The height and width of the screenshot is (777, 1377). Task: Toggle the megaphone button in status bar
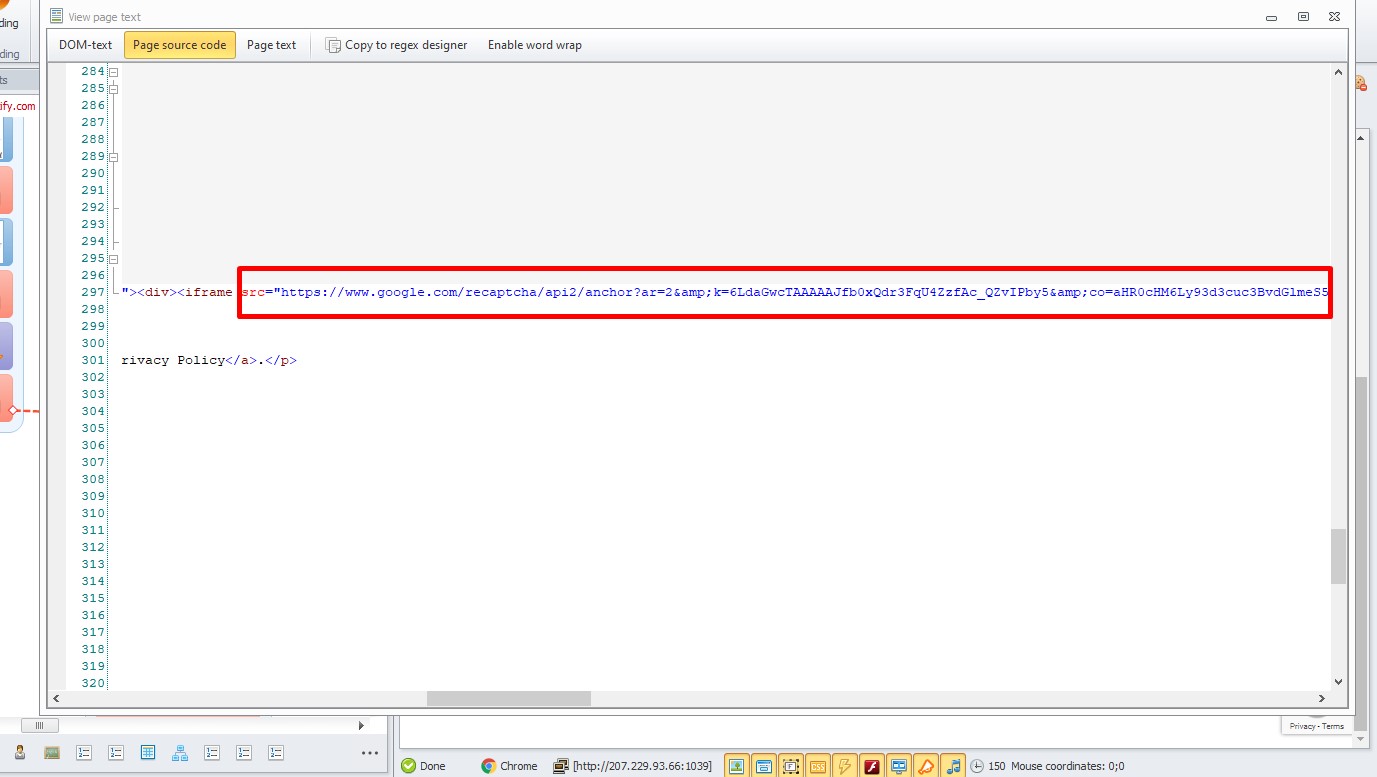coord(926,766)
